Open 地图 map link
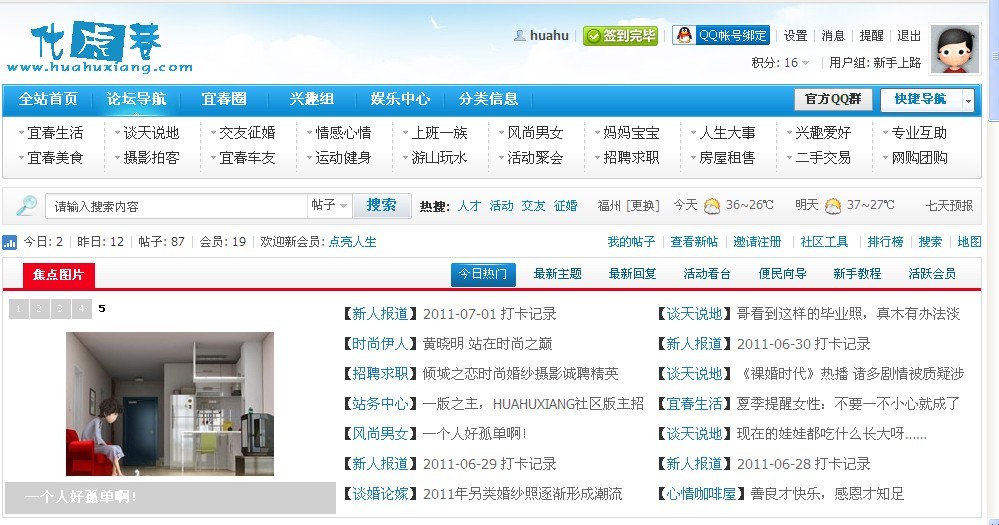 [969, 242]
